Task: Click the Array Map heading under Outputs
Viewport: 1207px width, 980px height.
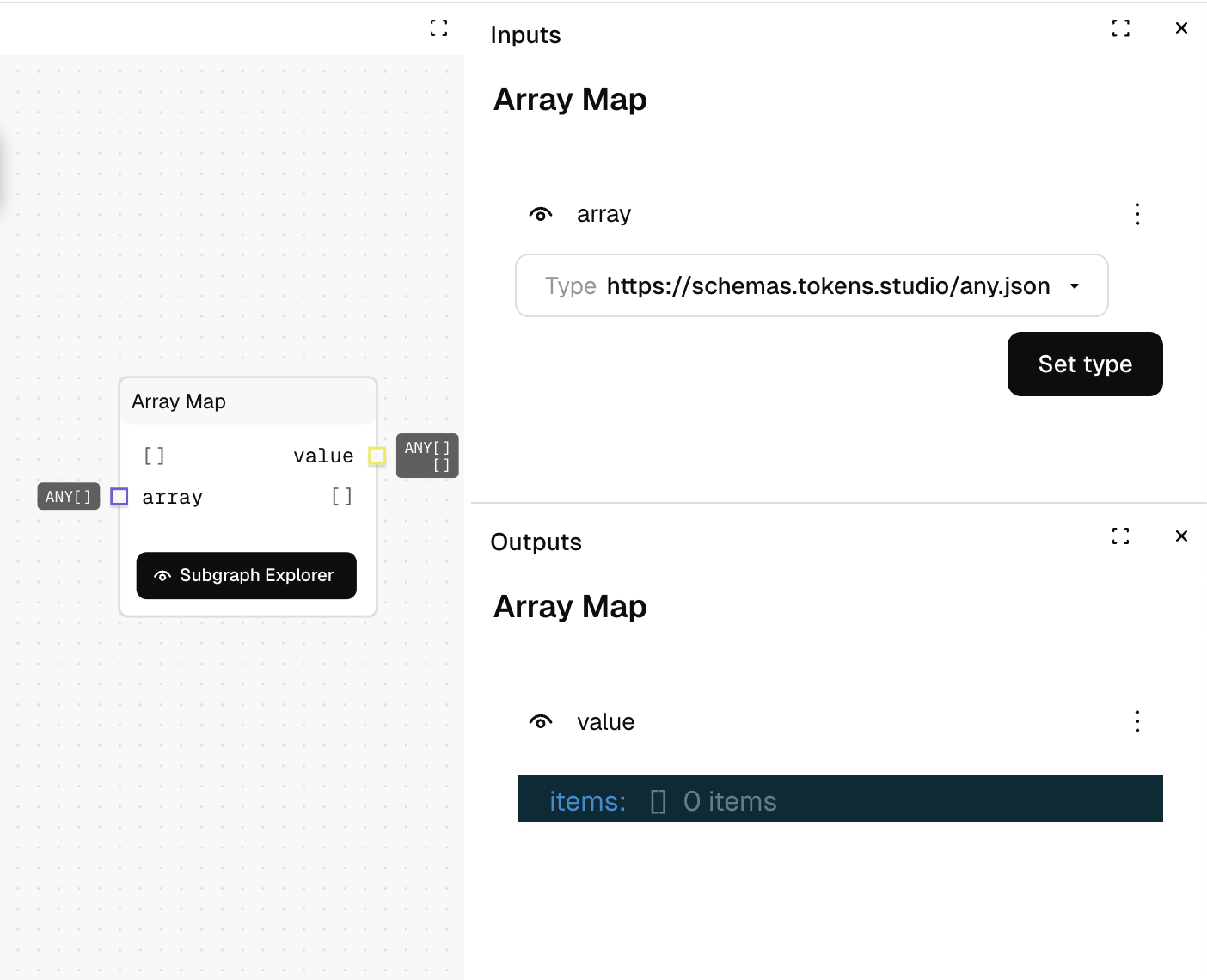Action: [570, 607]
